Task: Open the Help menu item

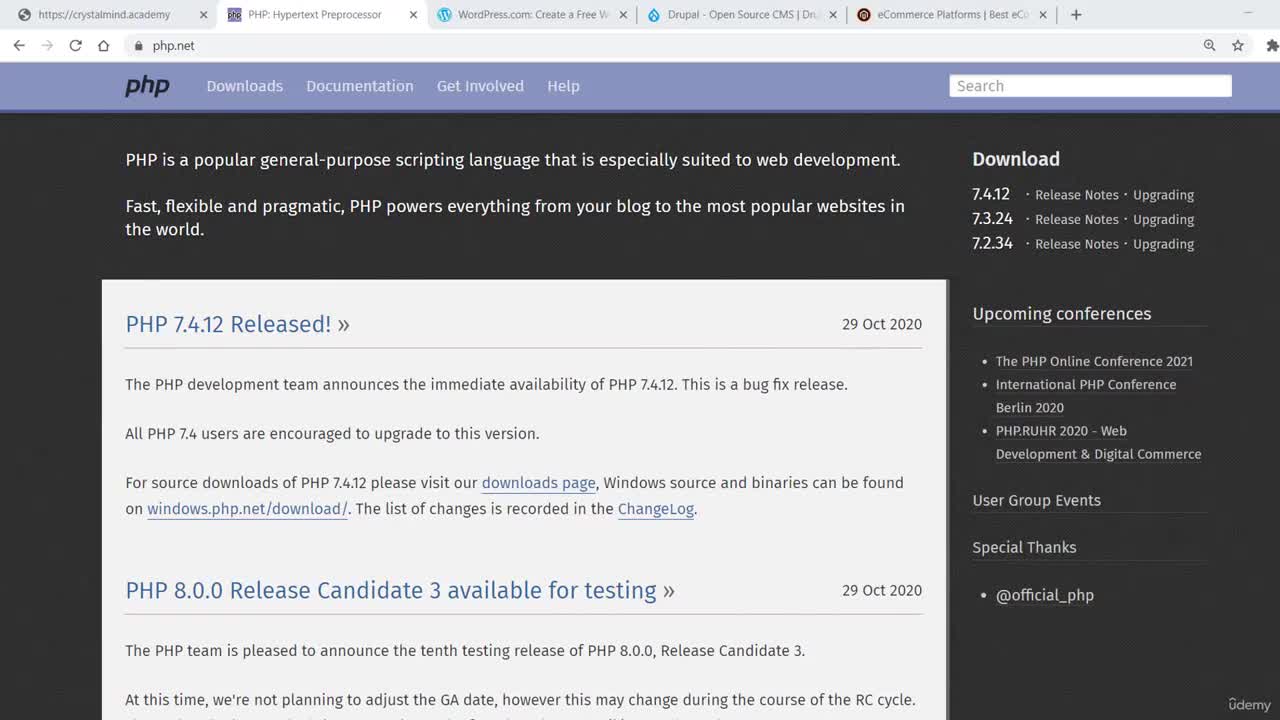Action: pos(563,86)
